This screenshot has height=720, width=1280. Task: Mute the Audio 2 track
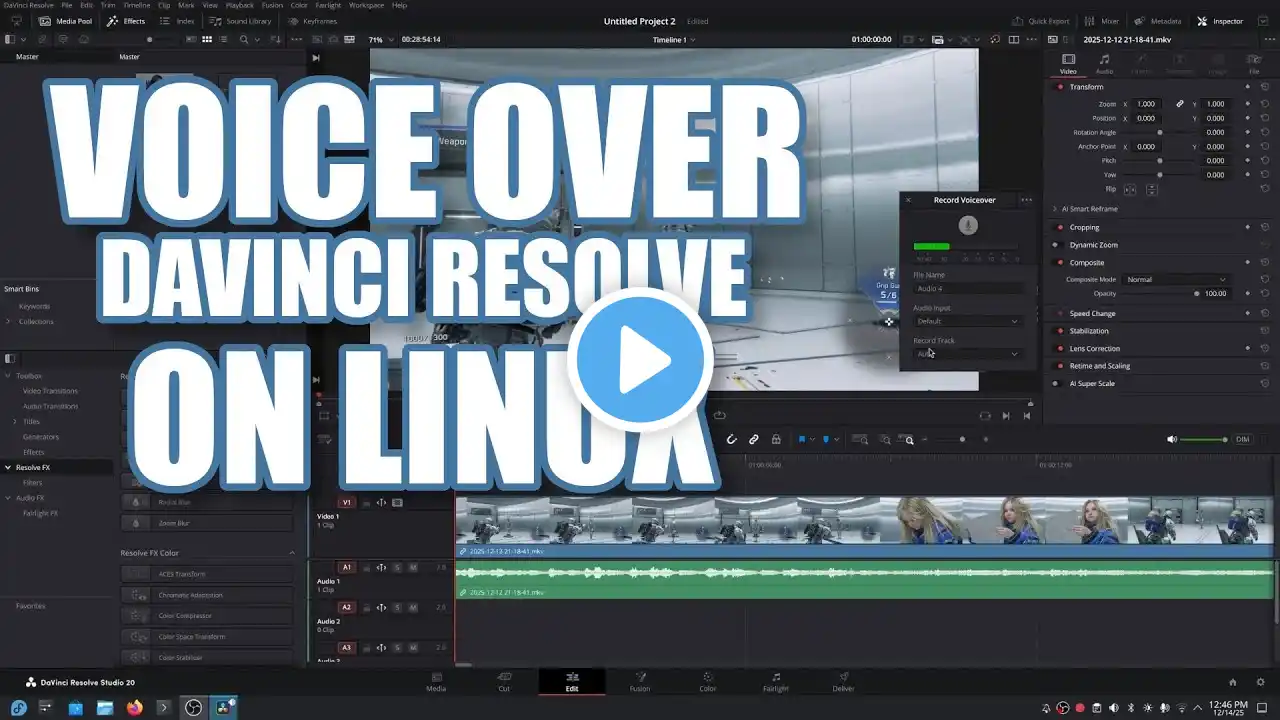(x=413, y=607)
